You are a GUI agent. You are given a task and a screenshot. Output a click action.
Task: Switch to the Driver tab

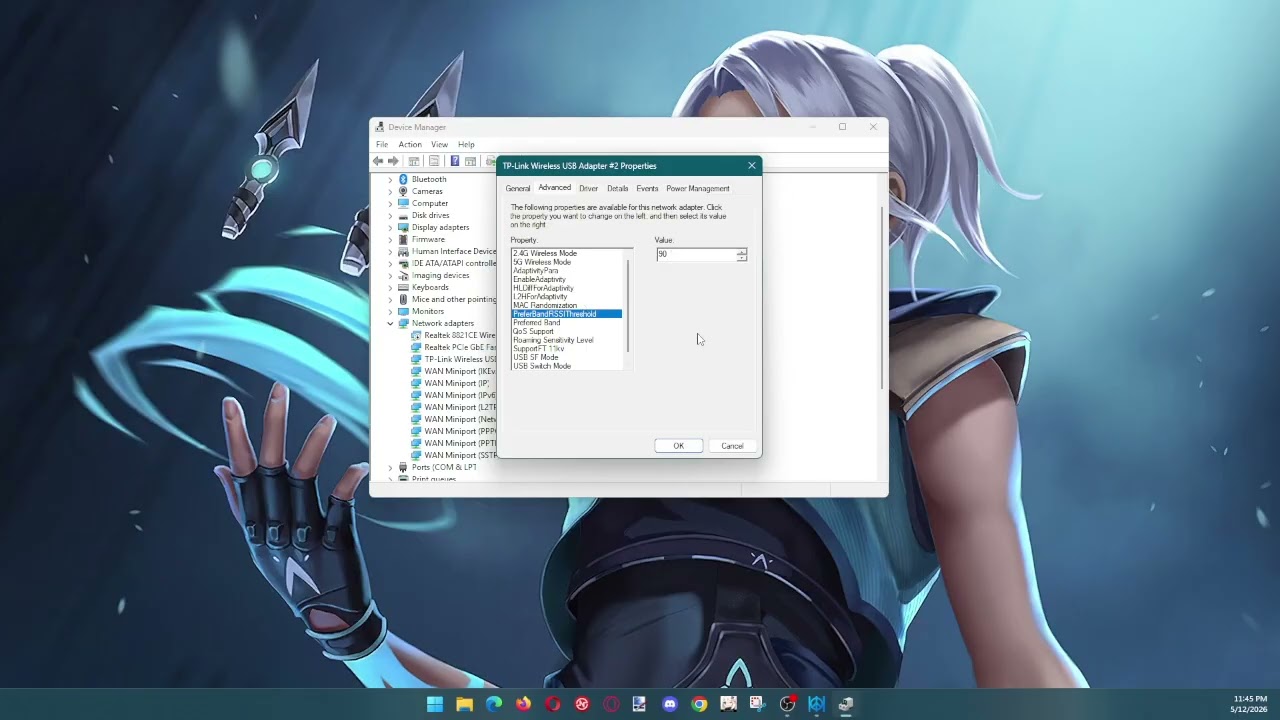click(x=588, y=188)
